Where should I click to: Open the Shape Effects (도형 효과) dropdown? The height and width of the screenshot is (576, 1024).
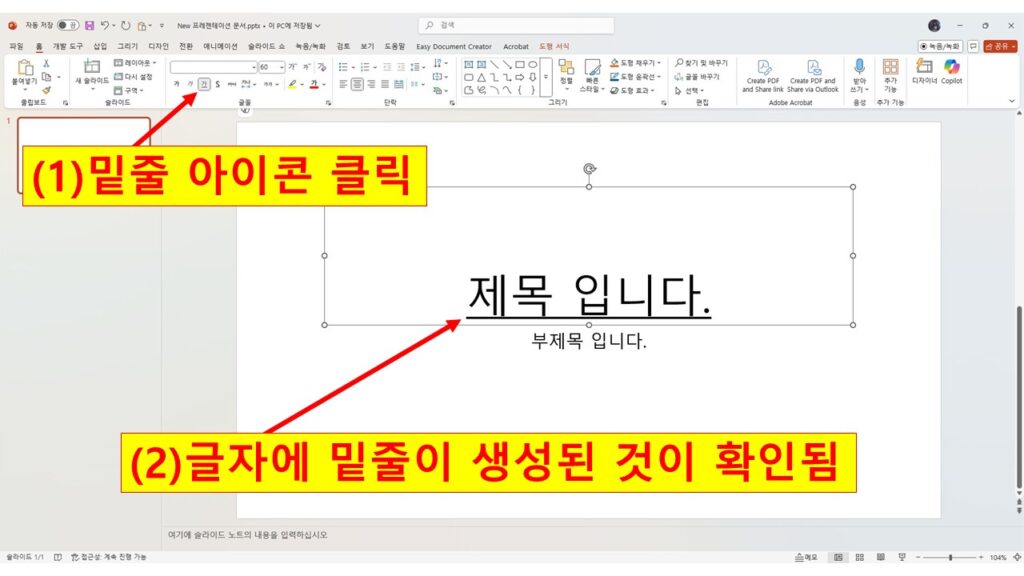click(x=632, y=90)
